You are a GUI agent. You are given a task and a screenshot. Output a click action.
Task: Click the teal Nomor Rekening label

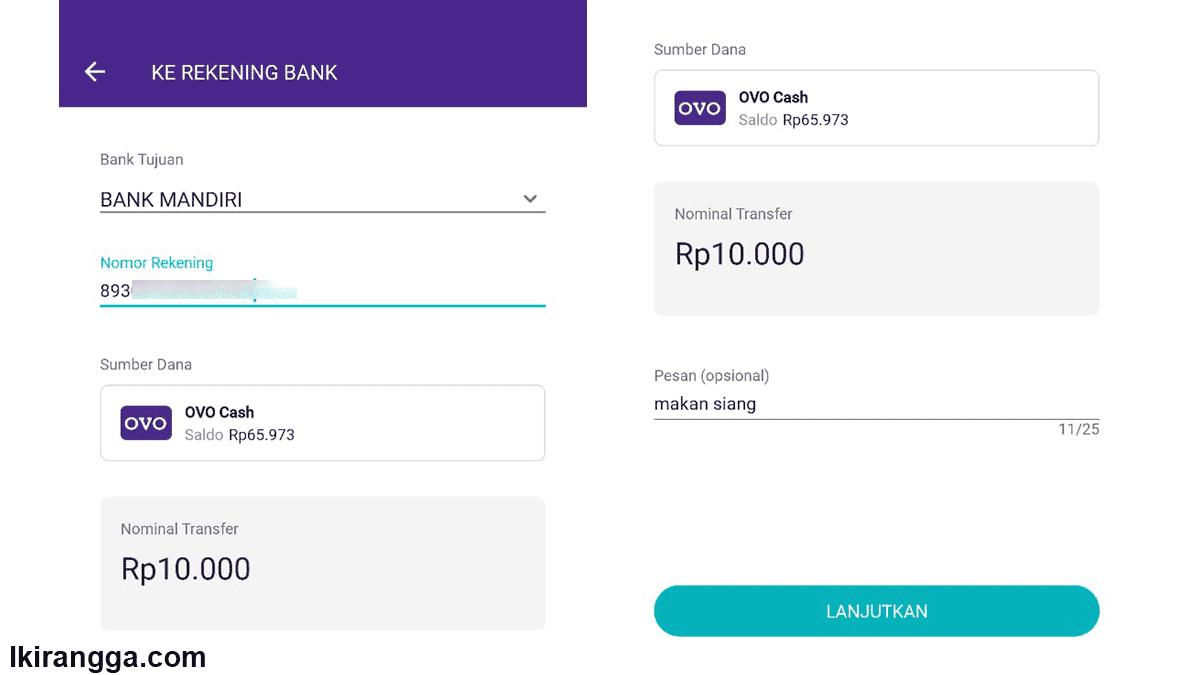coord(156,263)
